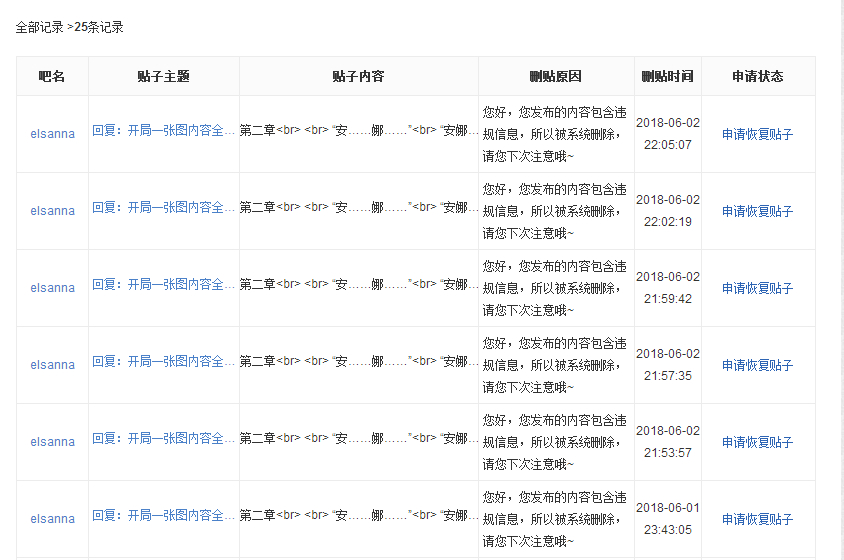Open post title link in the 22:02:19 row

click(x=164, y=207)
